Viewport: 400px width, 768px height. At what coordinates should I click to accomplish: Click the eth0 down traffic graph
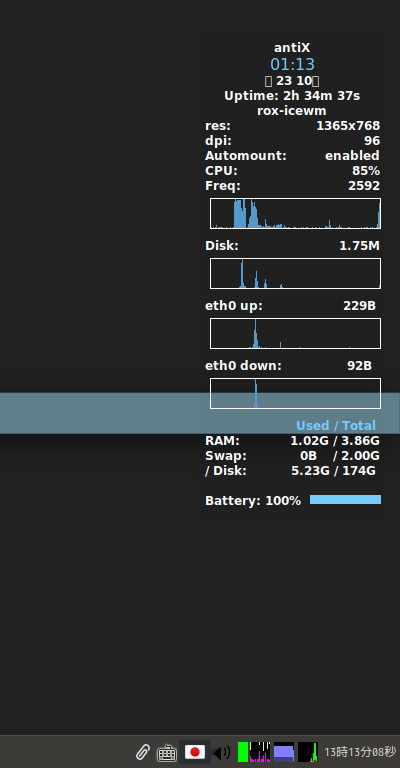click(x=295, y=393)
